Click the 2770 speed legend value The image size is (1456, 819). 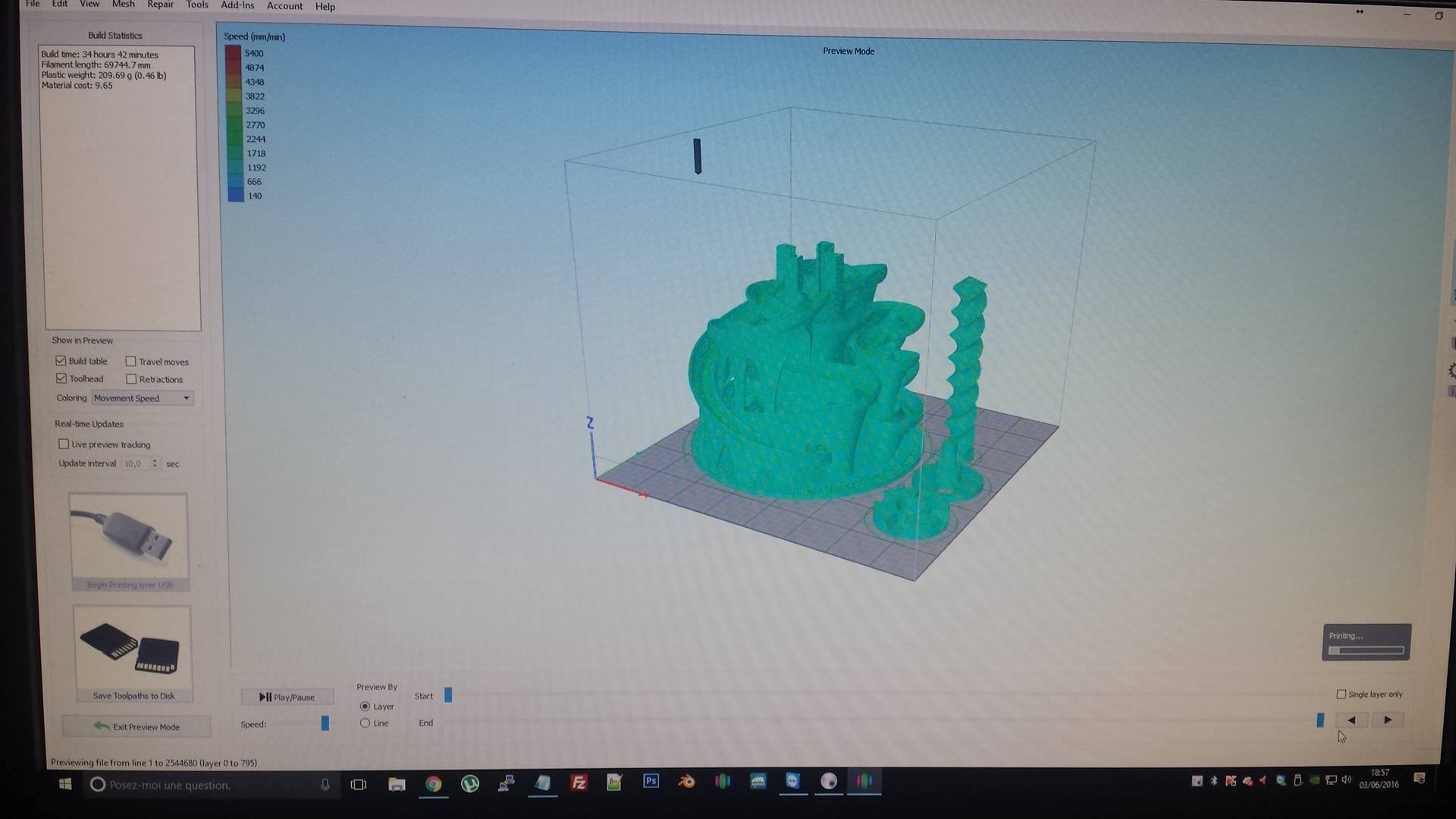pyautogui.click(x=255, y=124)
